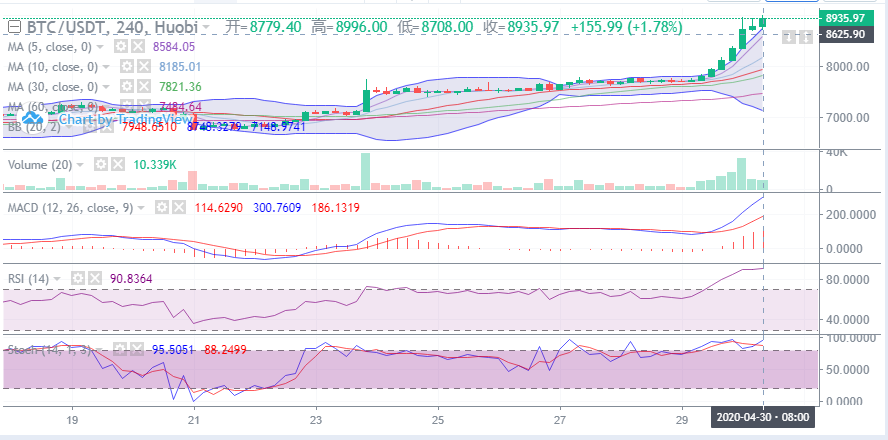Open settings gear for MACD indicator
This screenshot has height=440, width=888.
(161, 208)
